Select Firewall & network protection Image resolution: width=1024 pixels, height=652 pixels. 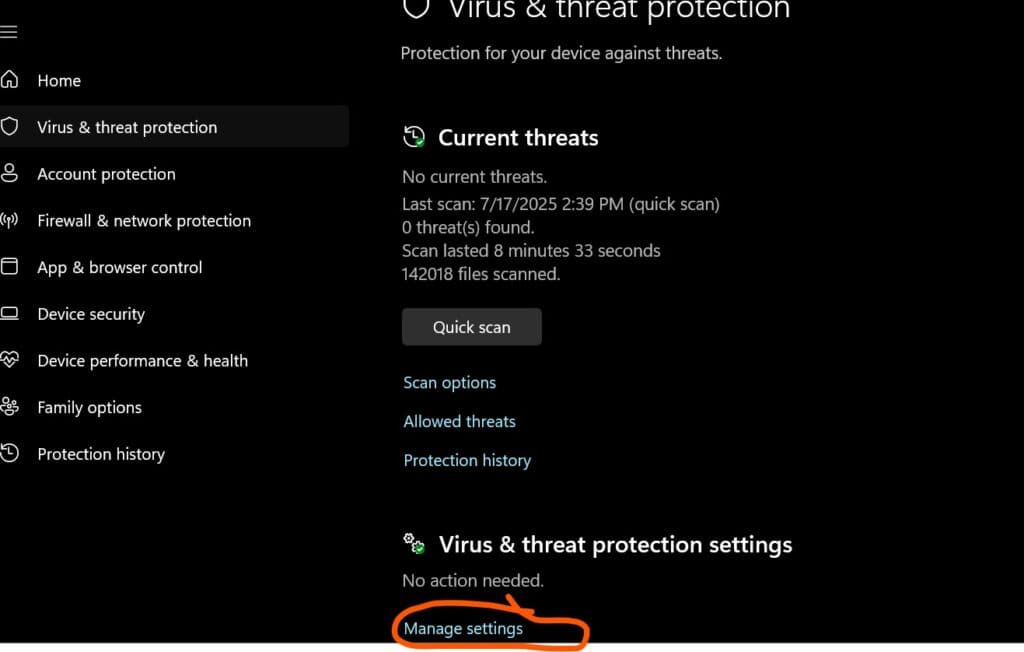tap(144, 221)
